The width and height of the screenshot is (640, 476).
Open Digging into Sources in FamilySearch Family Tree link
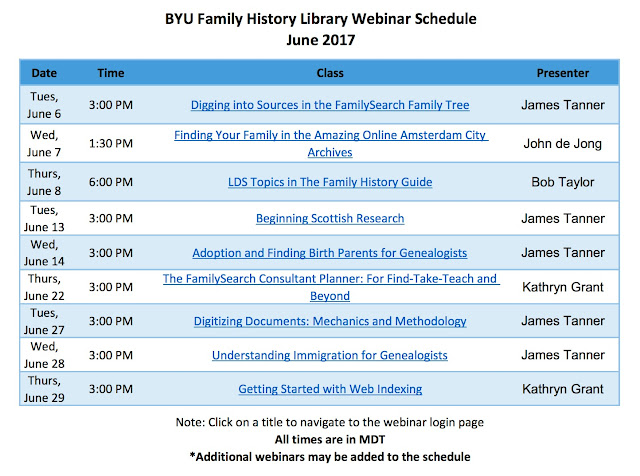point(330,105)
